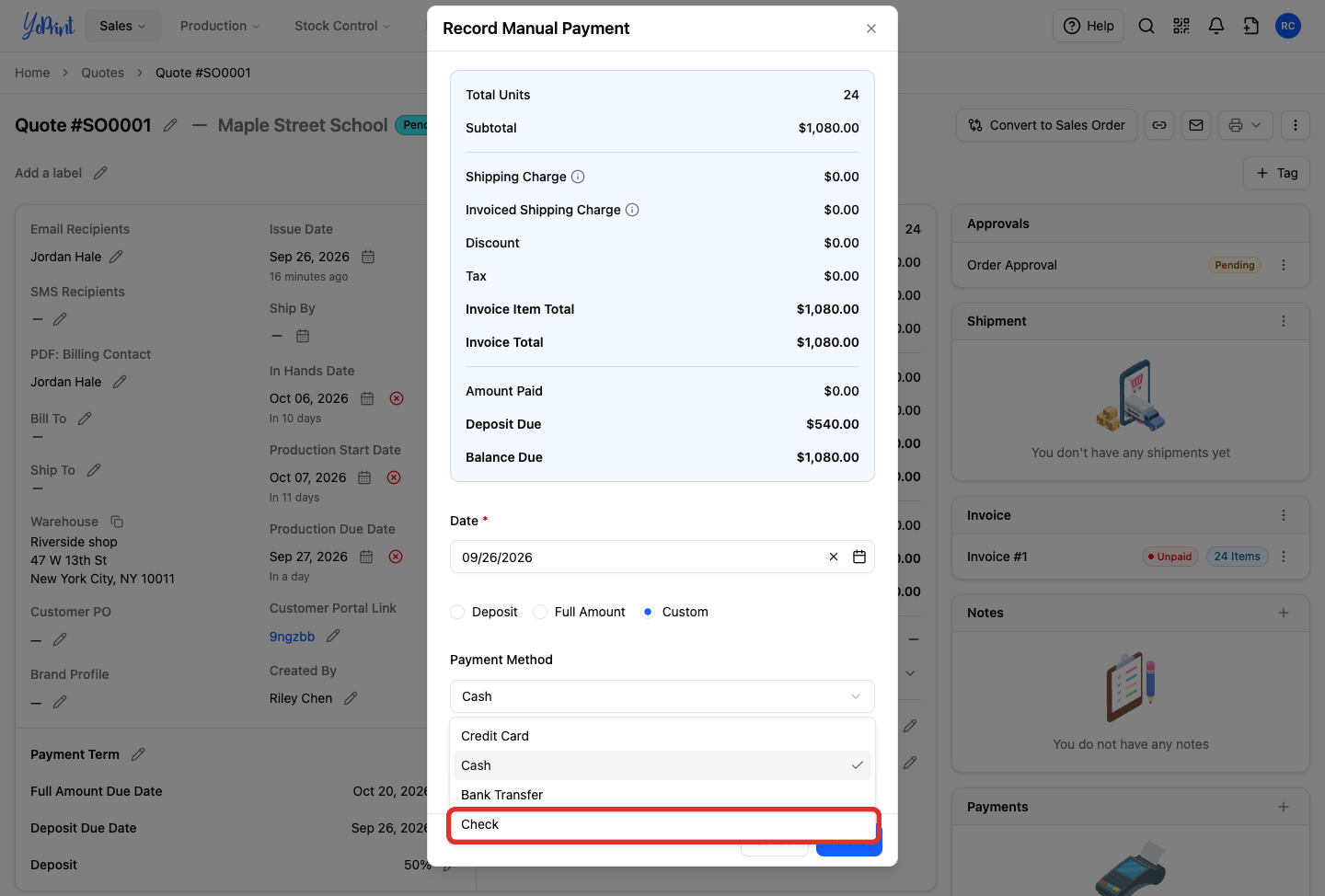Go to Quotes breadcrumb
The image size is (1325, 896).
tap(102, 73)
